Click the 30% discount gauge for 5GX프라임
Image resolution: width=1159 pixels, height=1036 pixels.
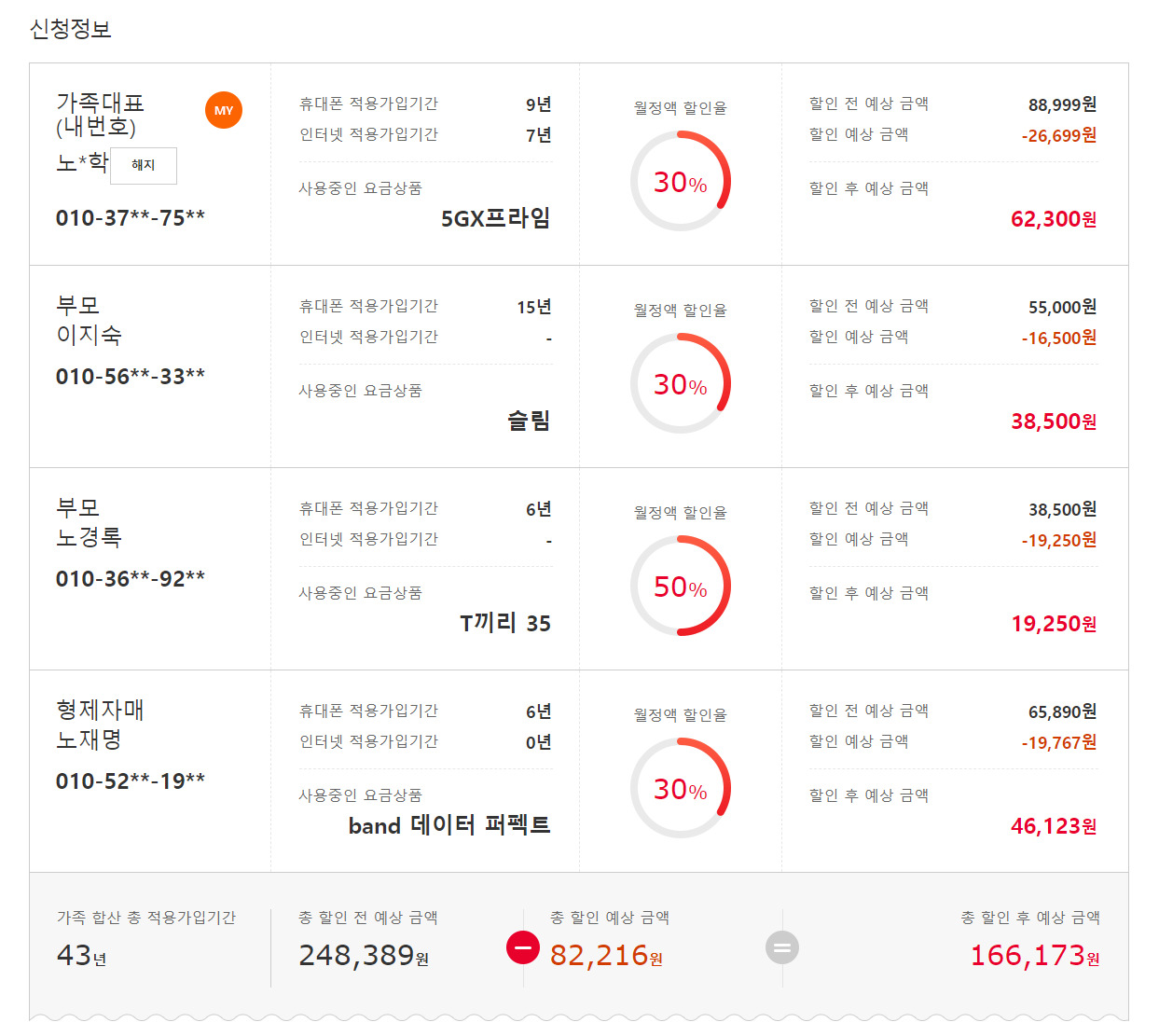681,181
